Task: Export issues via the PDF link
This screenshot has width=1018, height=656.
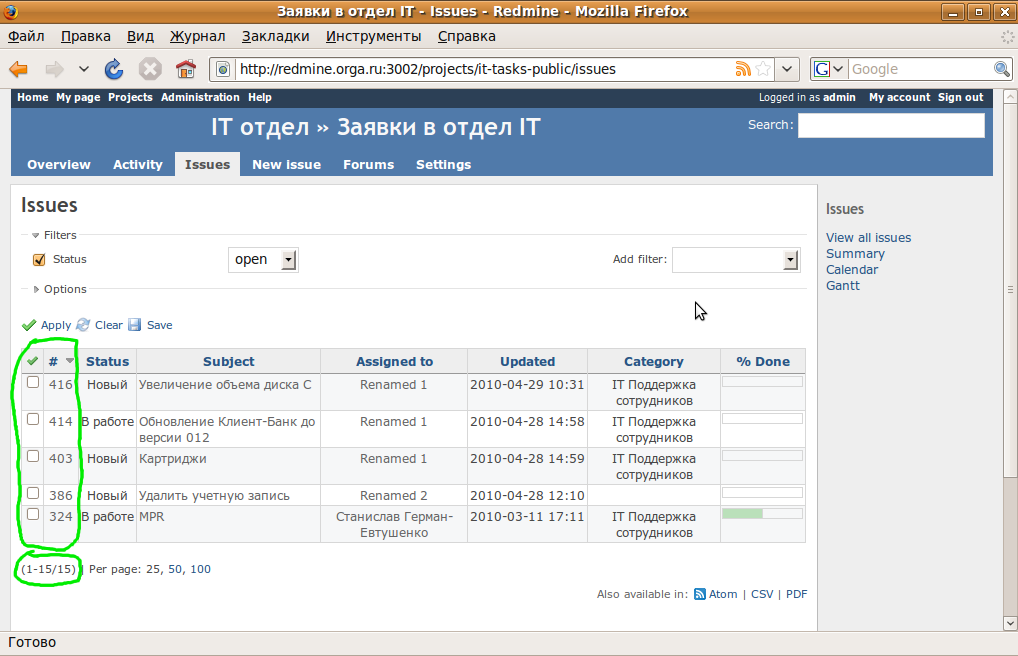Action: tap(797, 594)
